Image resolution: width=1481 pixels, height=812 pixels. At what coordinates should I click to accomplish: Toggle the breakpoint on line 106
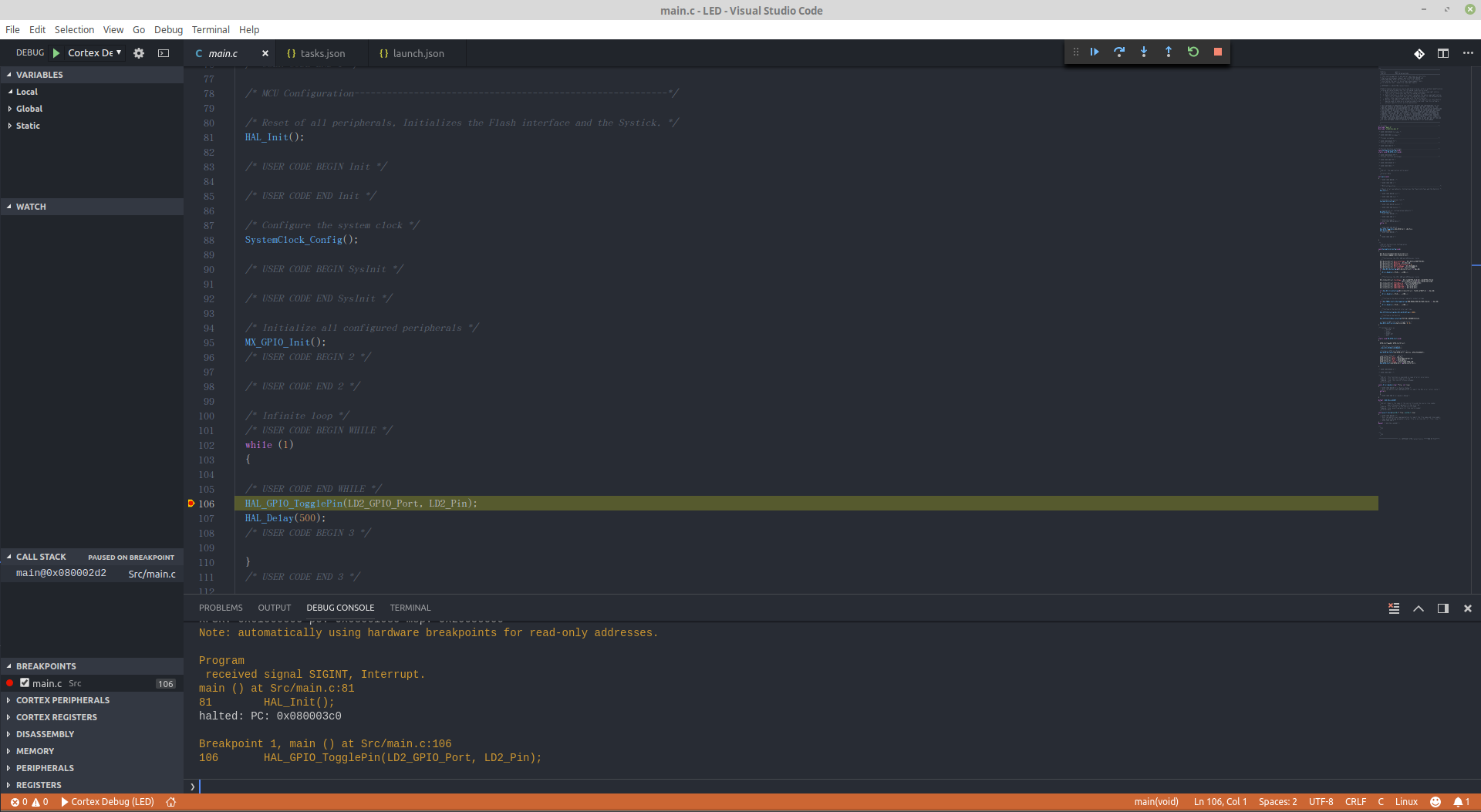[x=191, y=504]
